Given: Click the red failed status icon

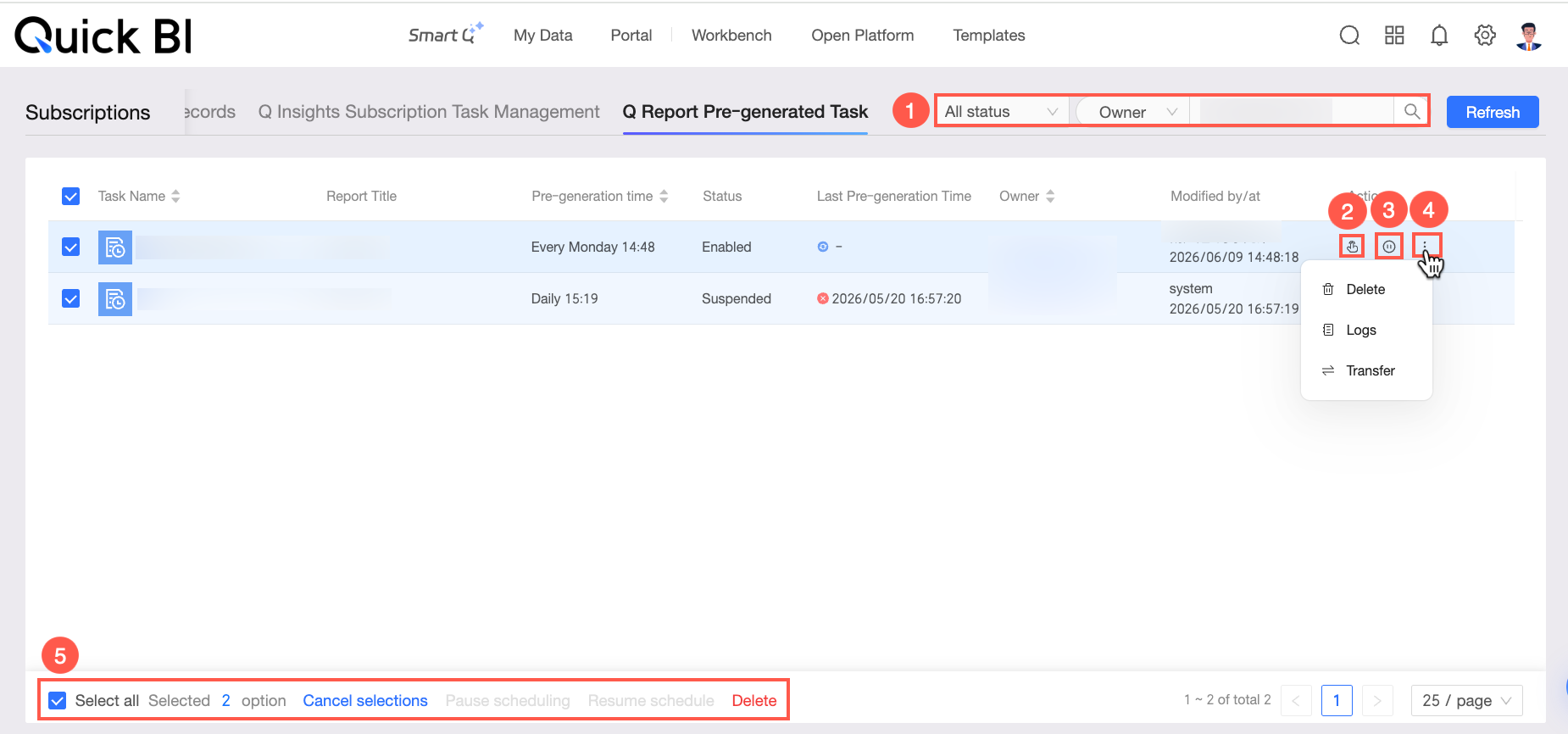Looking at the screenshot, I should [x=822, y=298].
